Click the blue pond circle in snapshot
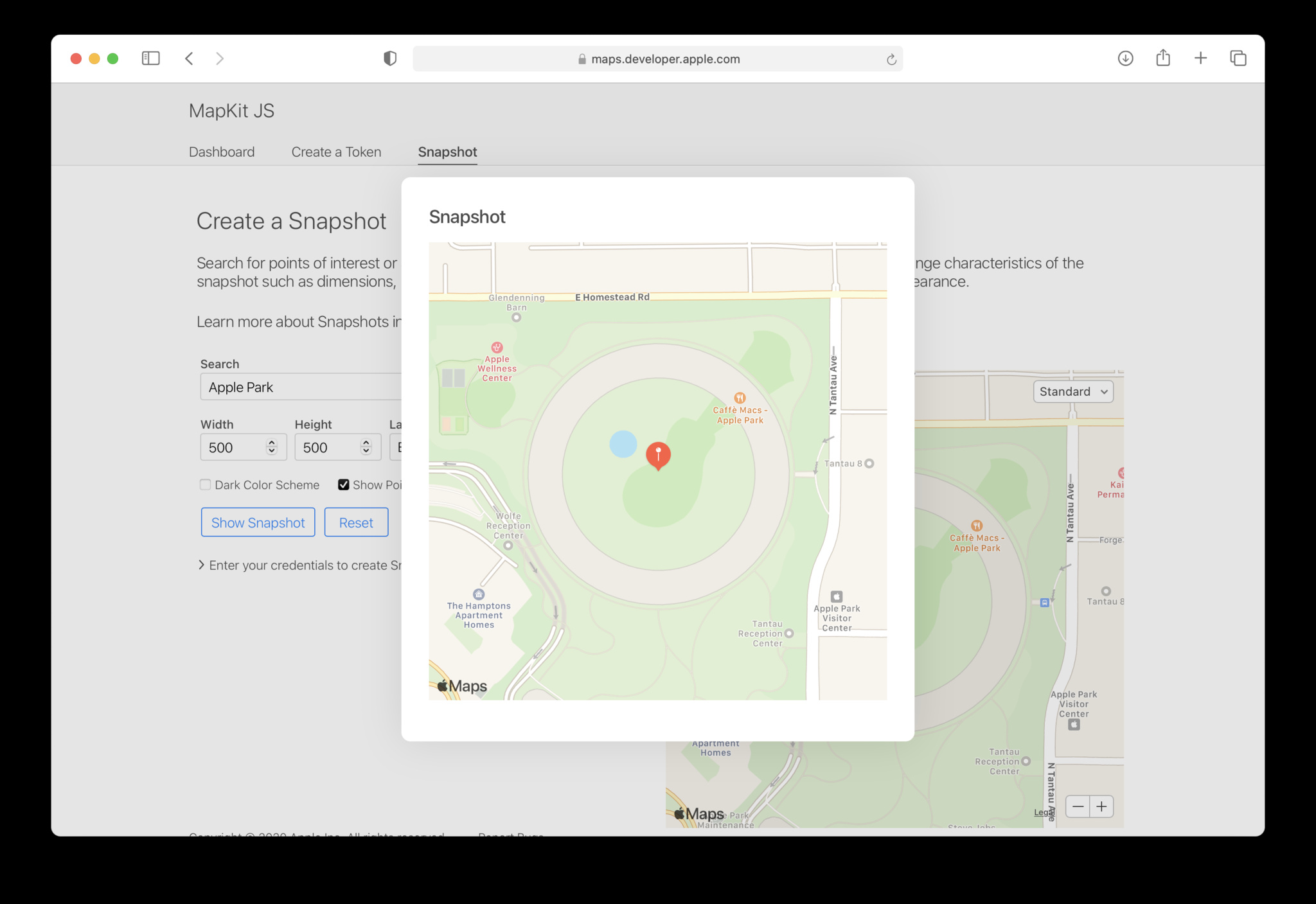 [x=623, y=444]
